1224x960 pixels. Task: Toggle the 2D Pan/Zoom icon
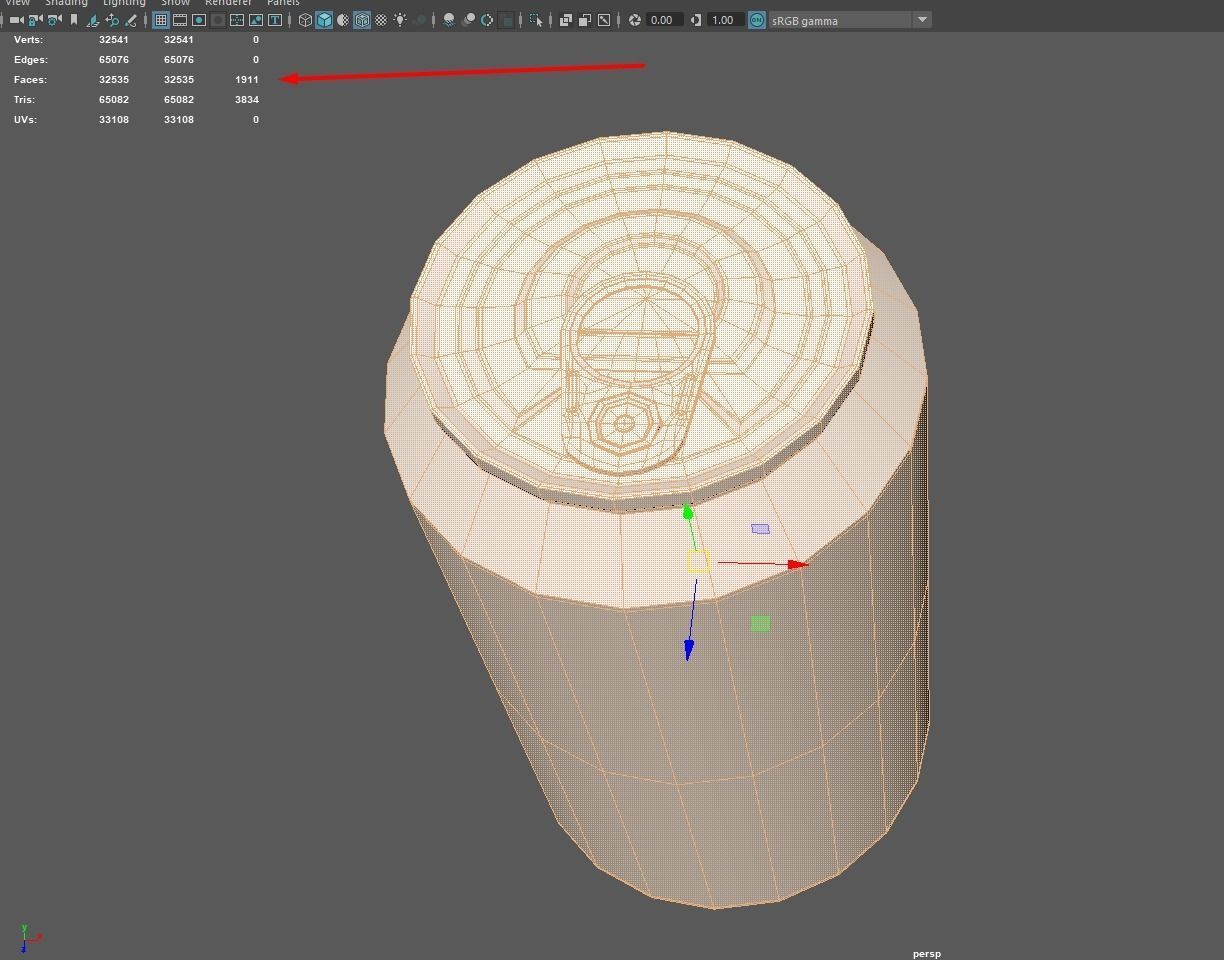(x=112, y=20)
